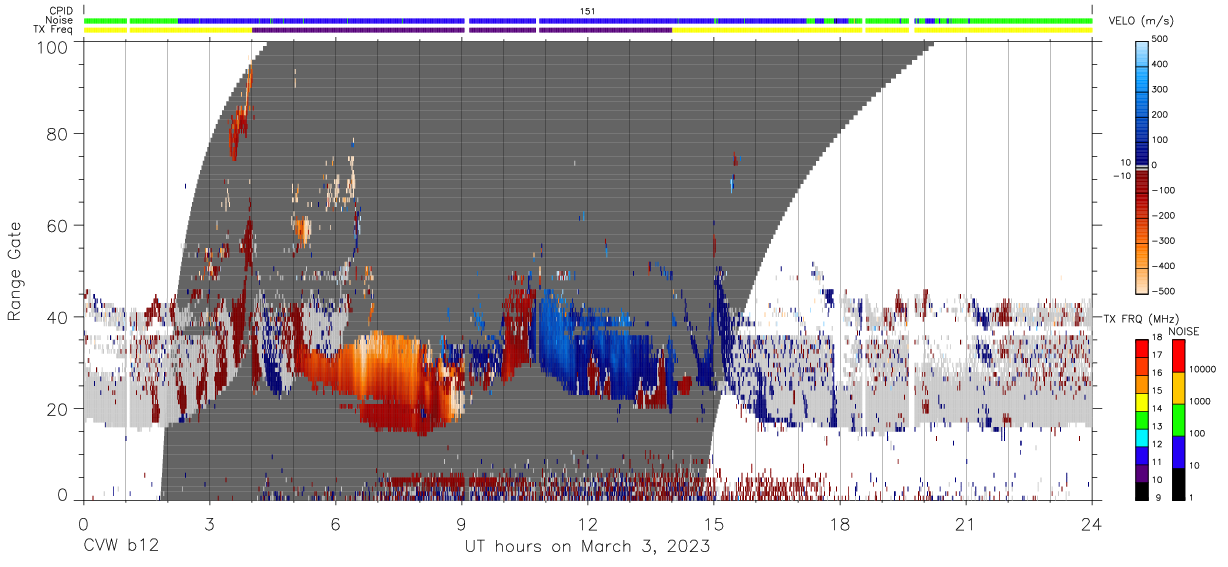The height and width of the screenshot is (567, 1228).
Task: Pick the red top swatch of NOISE legend
Action: [x=1177, y=355]
